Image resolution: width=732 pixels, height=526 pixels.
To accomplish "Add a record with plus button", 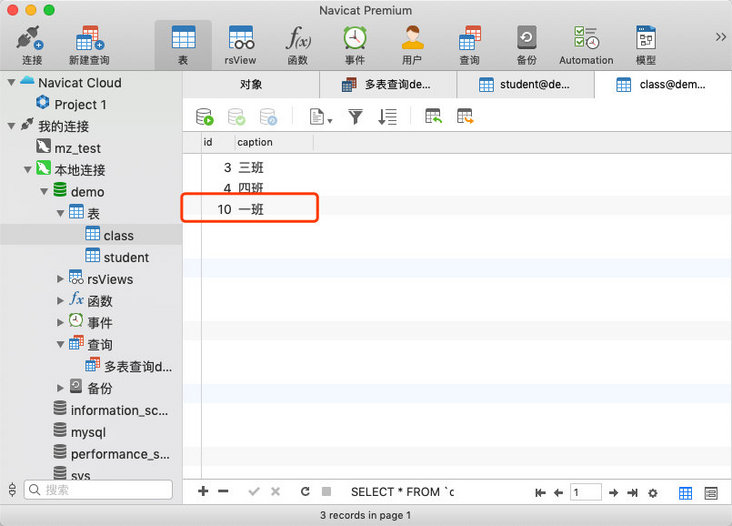I will click(x=203, y=491).
